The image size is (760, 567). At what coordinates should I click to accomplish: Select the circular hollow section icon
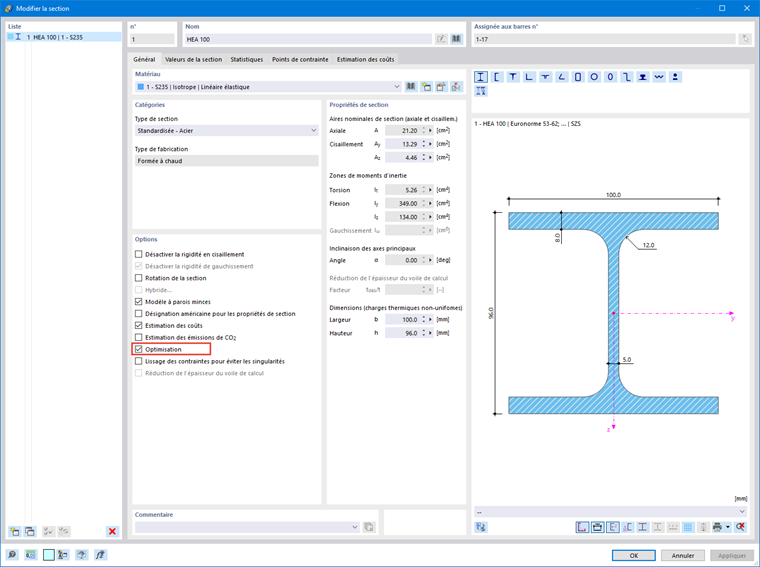pos(594,77)
